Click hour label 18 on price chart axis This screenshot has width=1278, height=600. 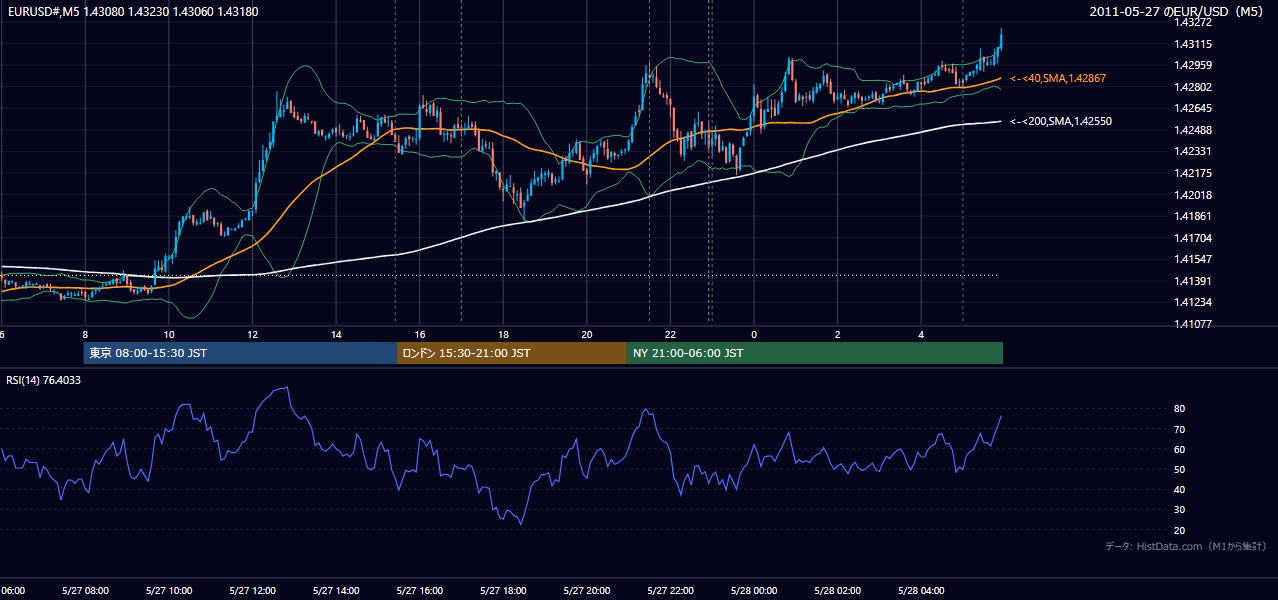point(504,334)
